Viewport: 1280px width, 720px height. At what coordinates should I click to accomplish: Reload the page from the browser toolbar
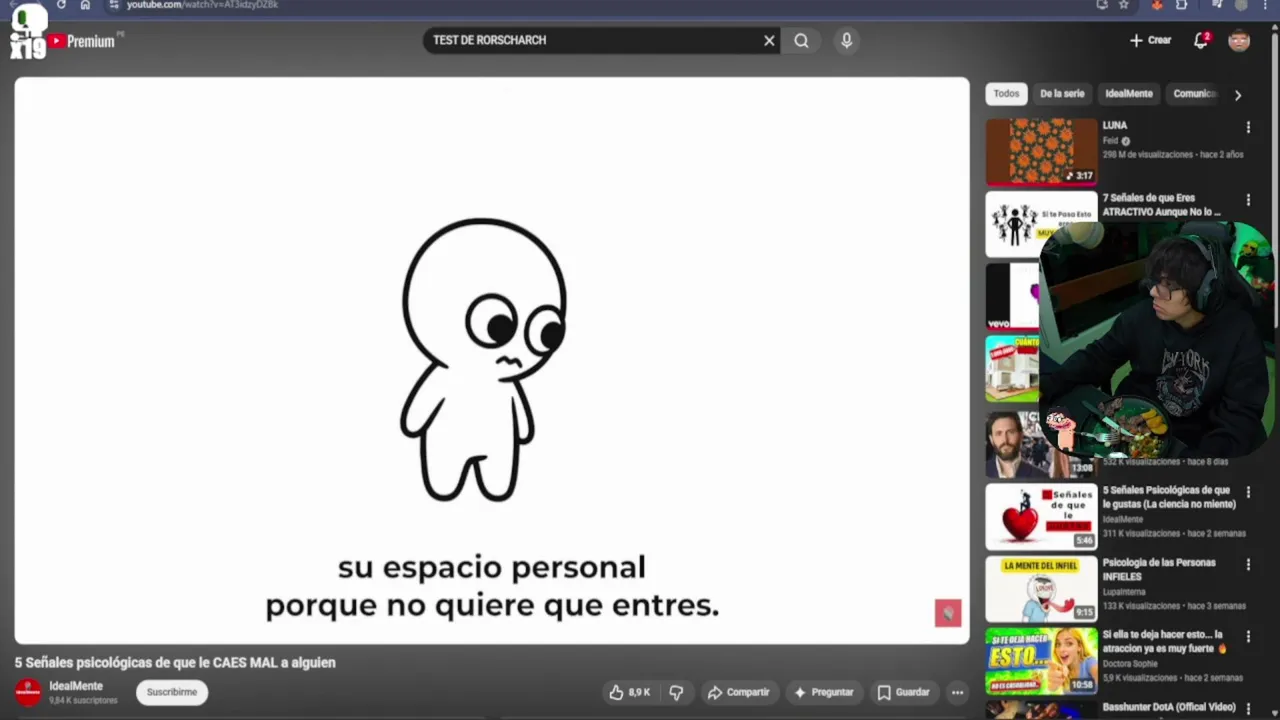point(61,5)
